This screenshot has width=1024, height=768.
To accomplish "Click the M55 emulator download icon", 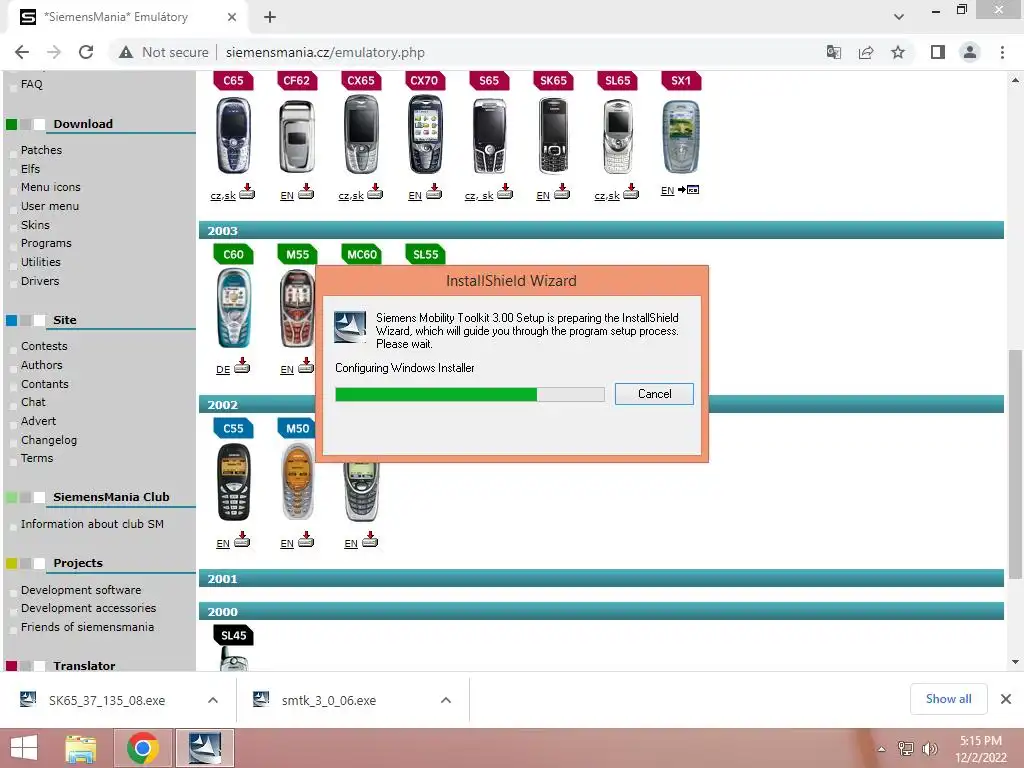I will pyautogui.click(x=306, y=365).
